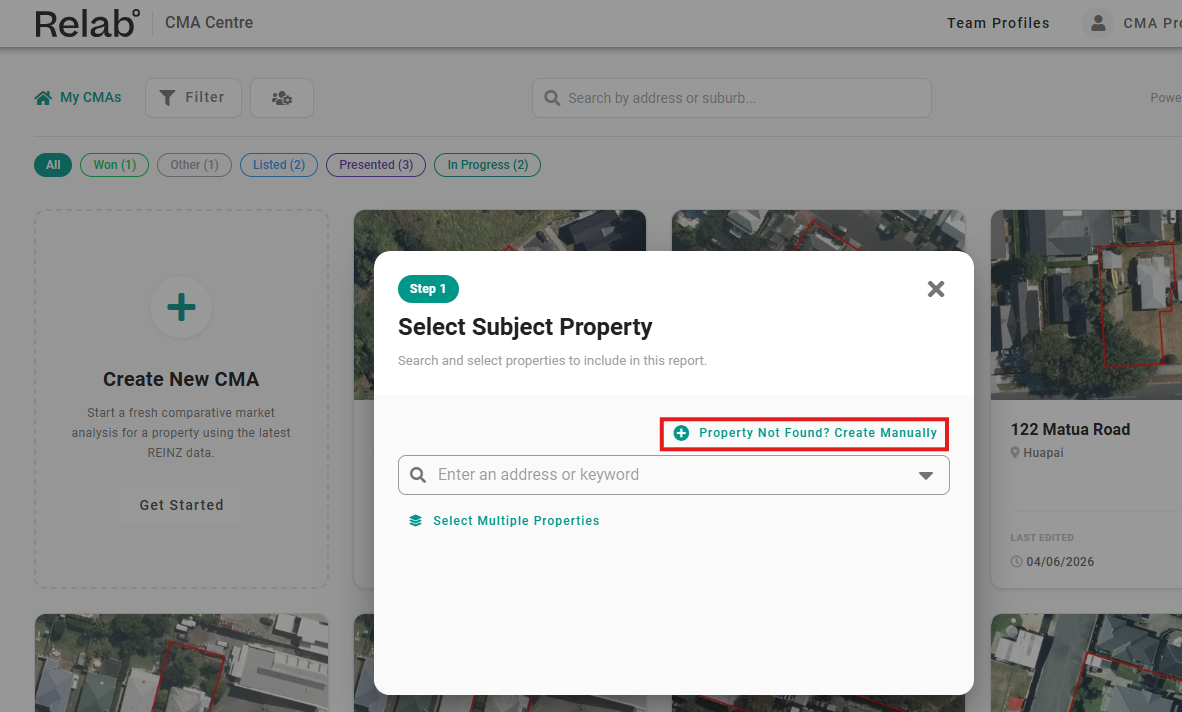
Task: Click the plus icon beside Create Manually
Action: 681,433
